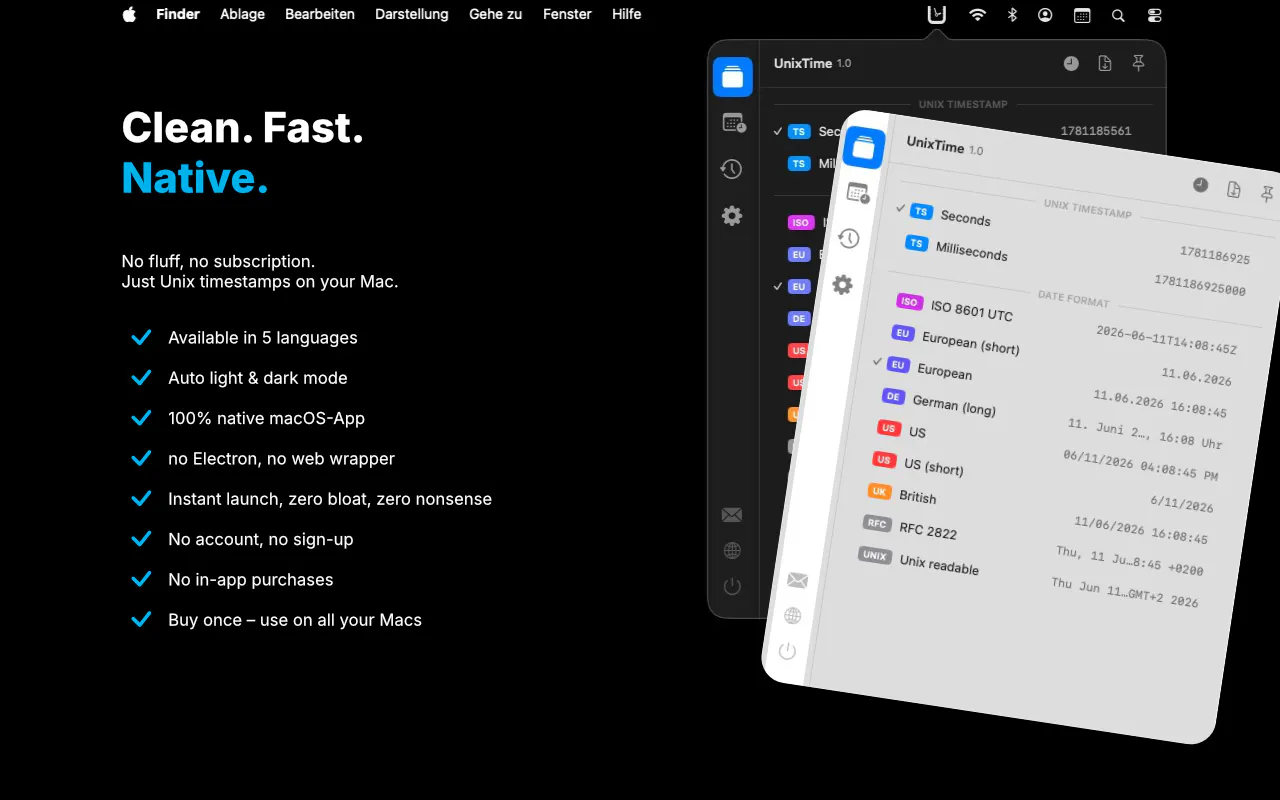This screenshot has height=800, width=1280.
Task: Click mail envelope icon in dark window
Action: 732,515
